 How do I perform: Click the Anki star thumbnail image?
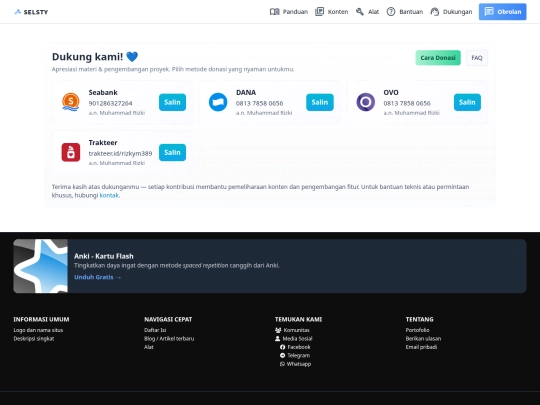[x=40, y=266]
